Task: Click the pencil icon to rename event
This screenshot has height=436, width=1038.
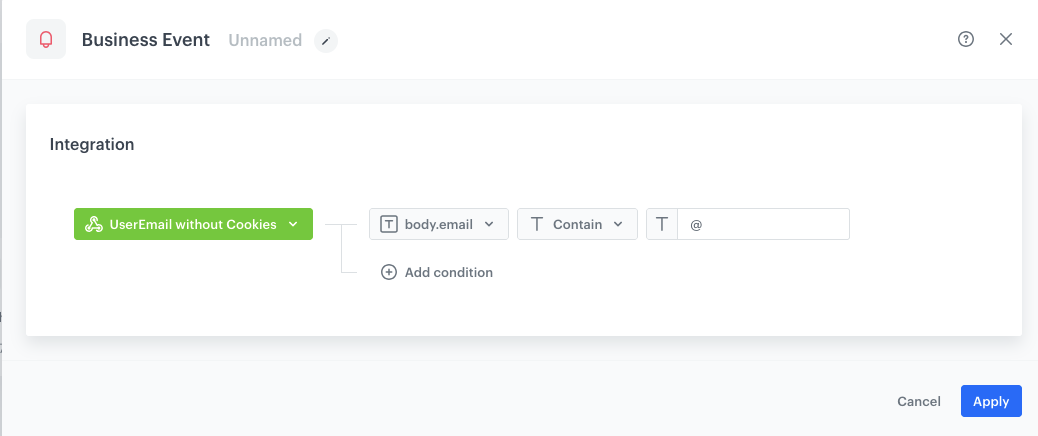Action: click(x=326, y=41)
